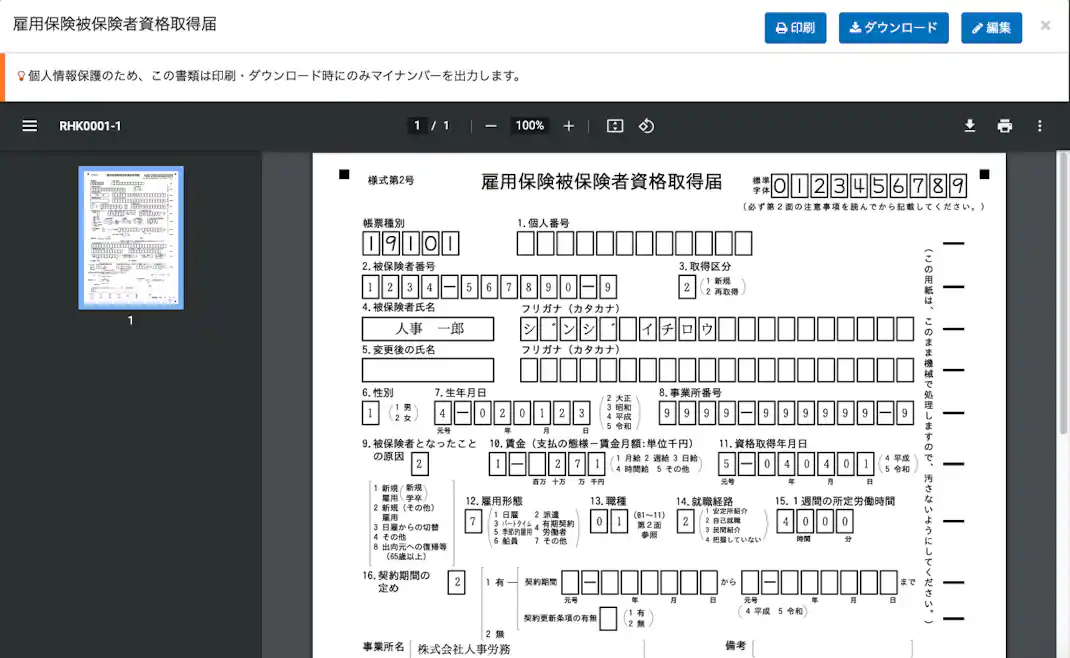Print the document using the toolbar printer icon
The image size is (1070, 658).
1004,126
